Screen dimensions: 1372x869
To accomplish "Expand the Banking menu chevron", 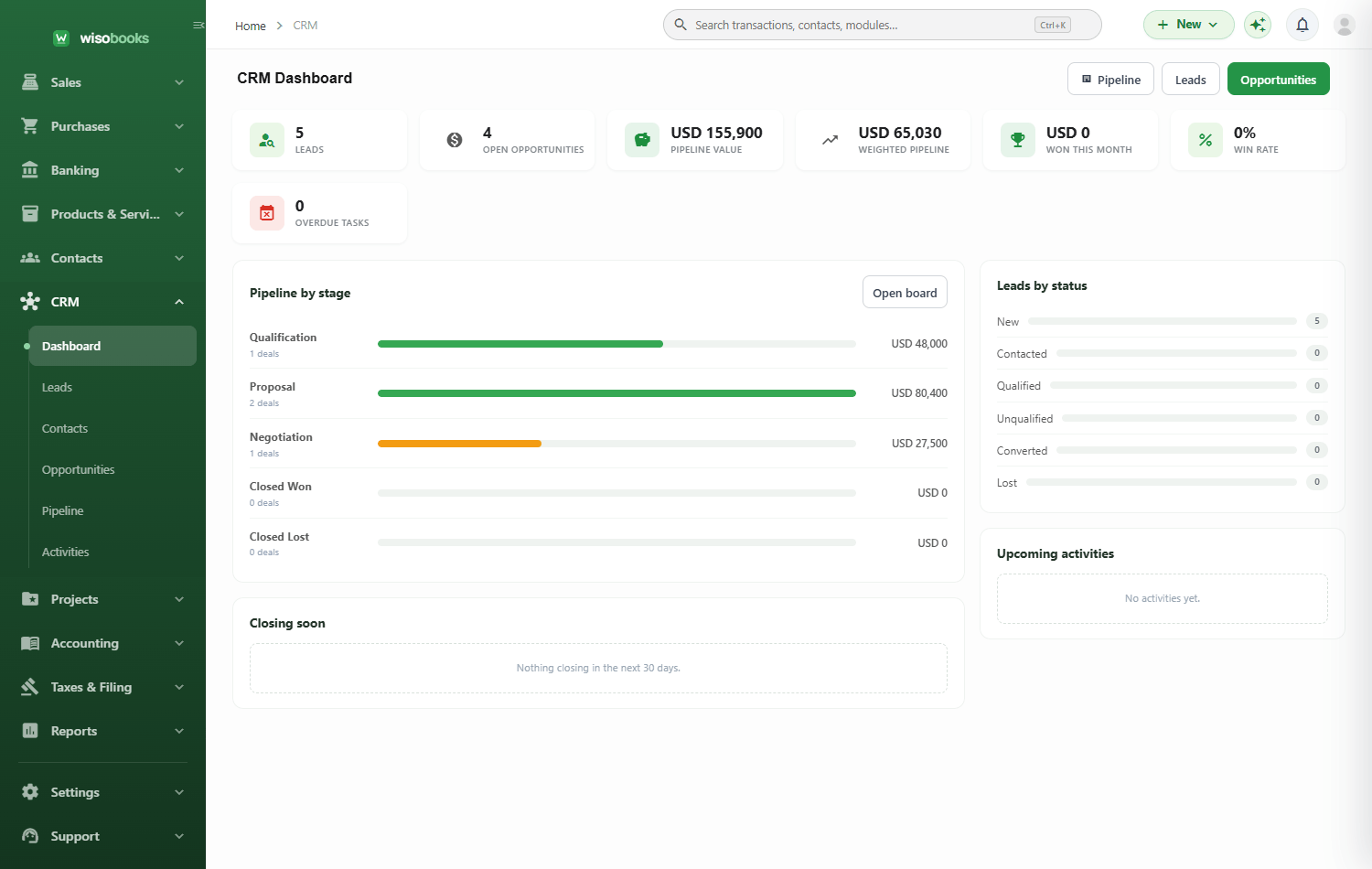I will [179, 170].
